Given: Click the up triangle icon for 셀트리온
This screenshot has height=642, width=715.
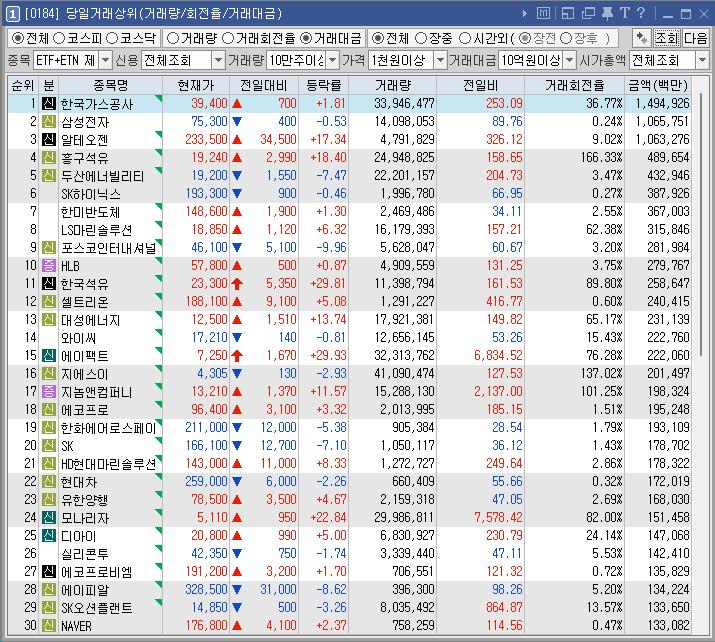Looking at the screenshot, I should coord(237,301).
